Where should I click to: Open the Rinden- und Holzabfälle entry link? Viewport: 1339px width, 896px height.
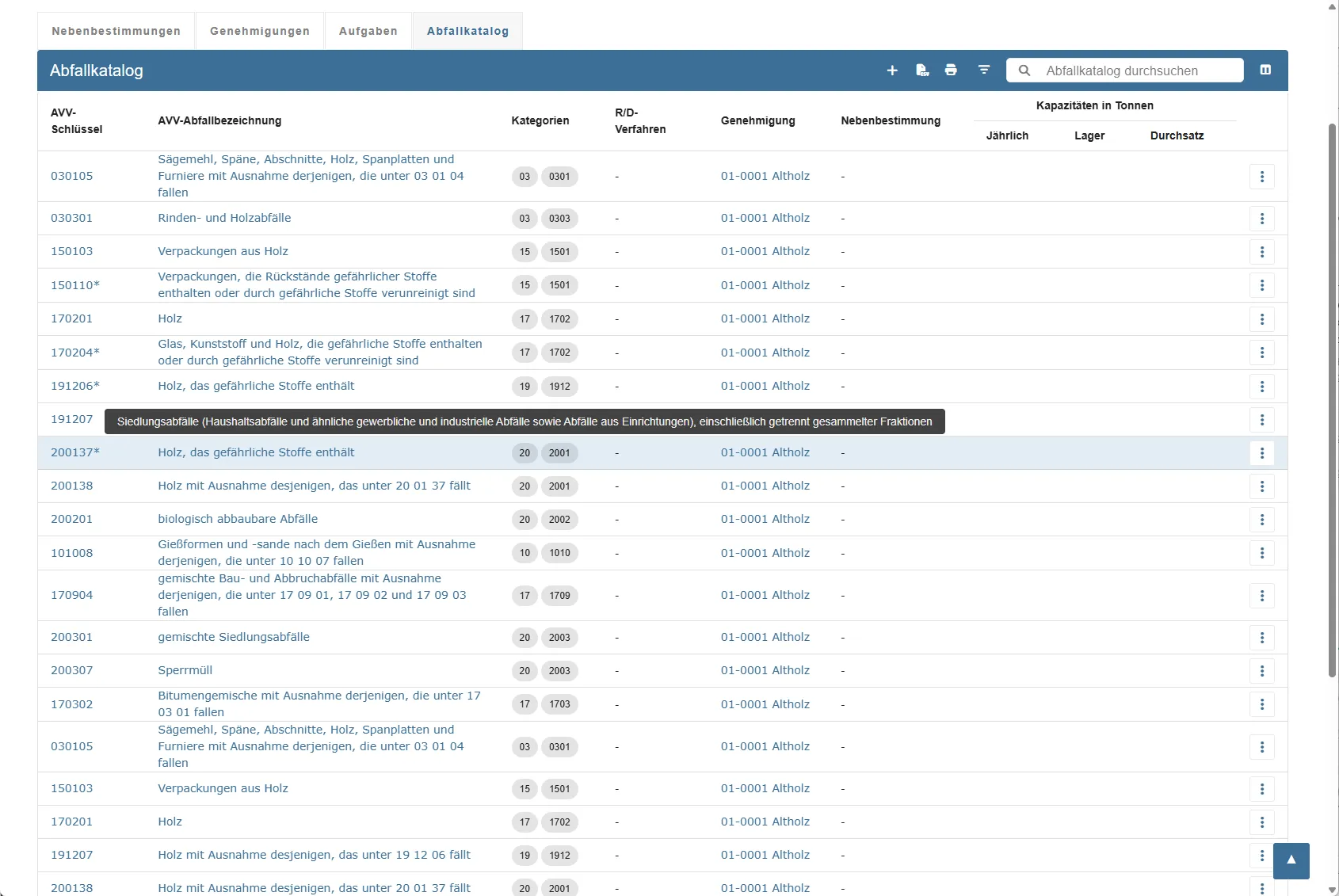click(224, 218)
